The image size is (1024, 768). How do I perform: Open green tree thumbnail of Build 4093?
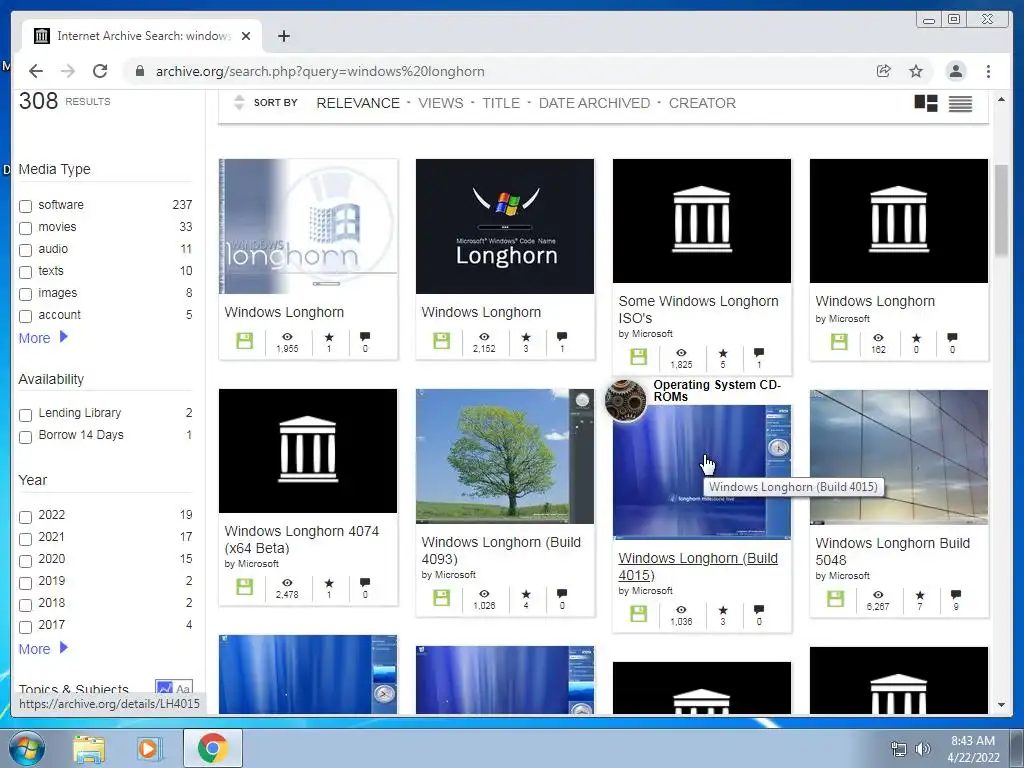point(505,456)
